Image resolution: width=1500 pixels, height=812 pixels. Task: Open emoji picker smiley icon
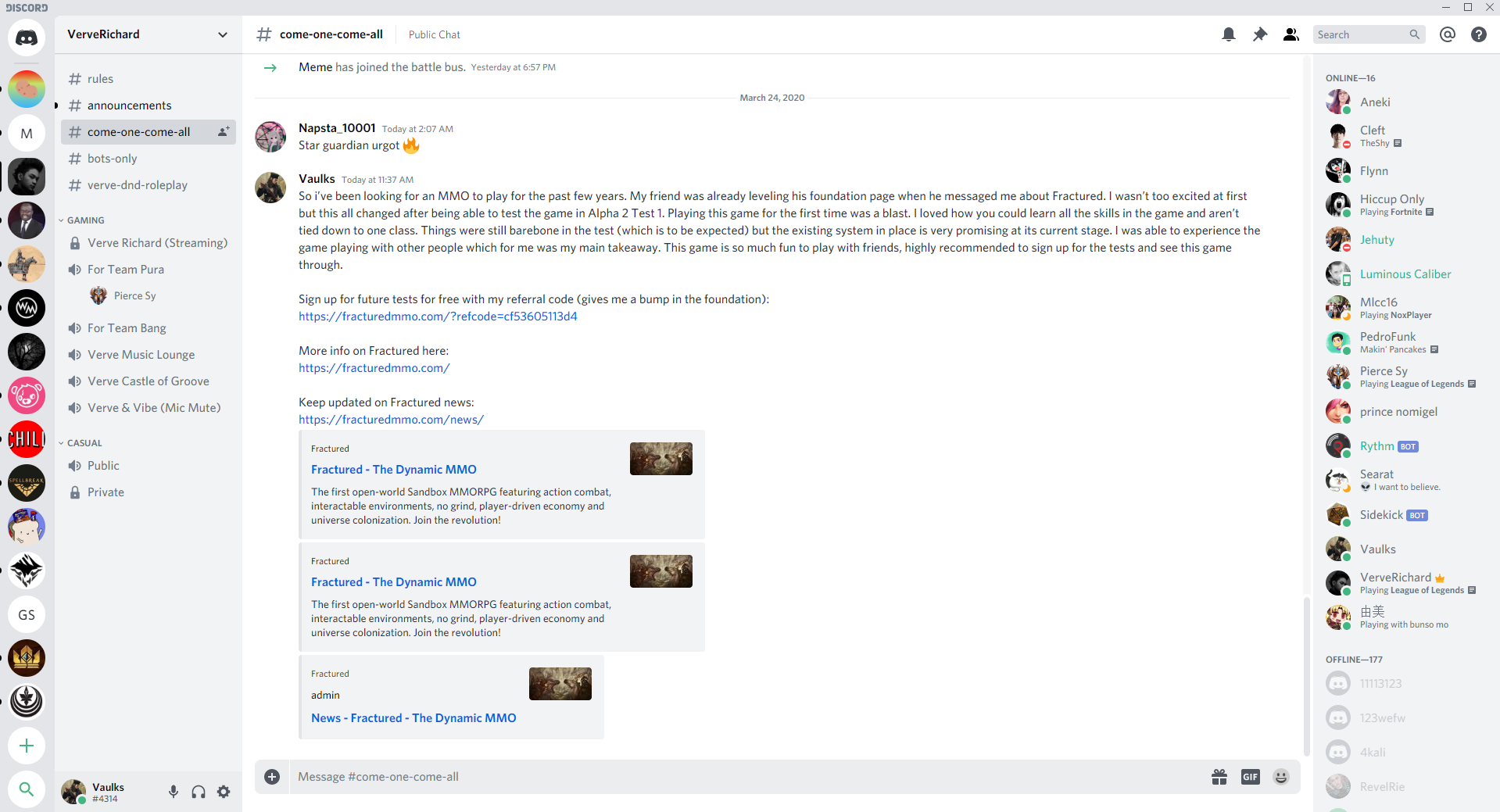coord(1281,777)
